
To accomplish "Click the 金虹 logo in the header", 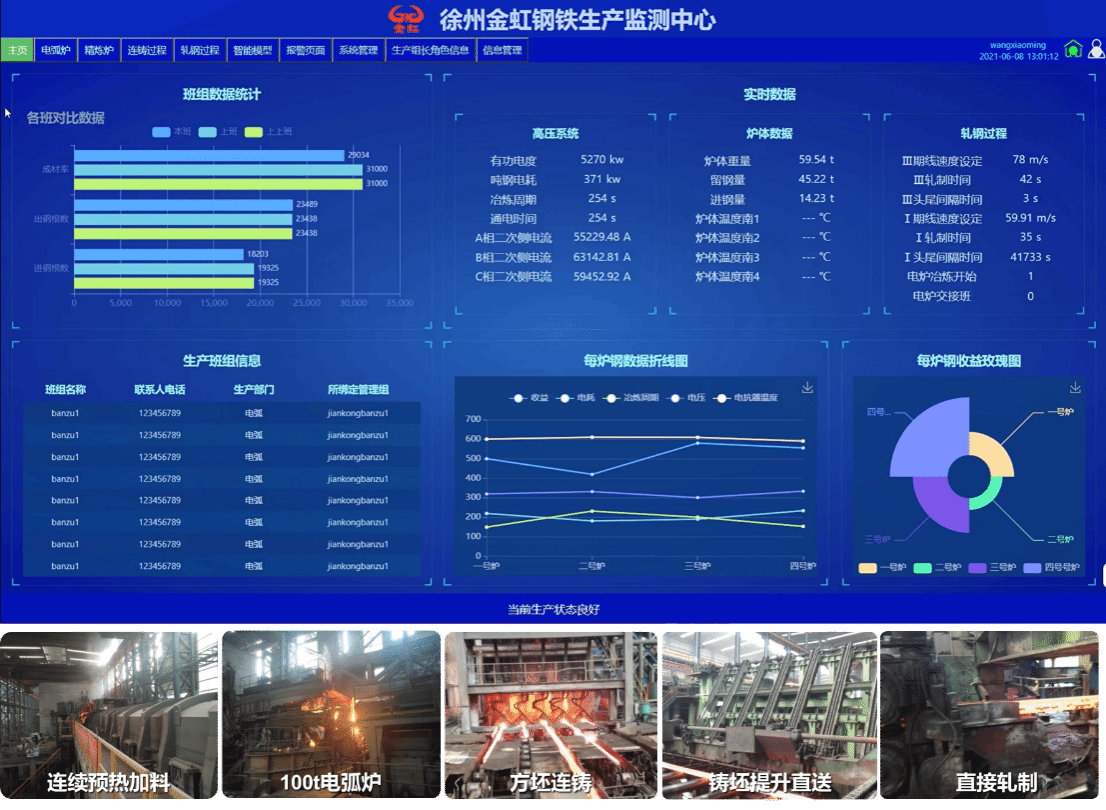I will click(x=407, y=18).
